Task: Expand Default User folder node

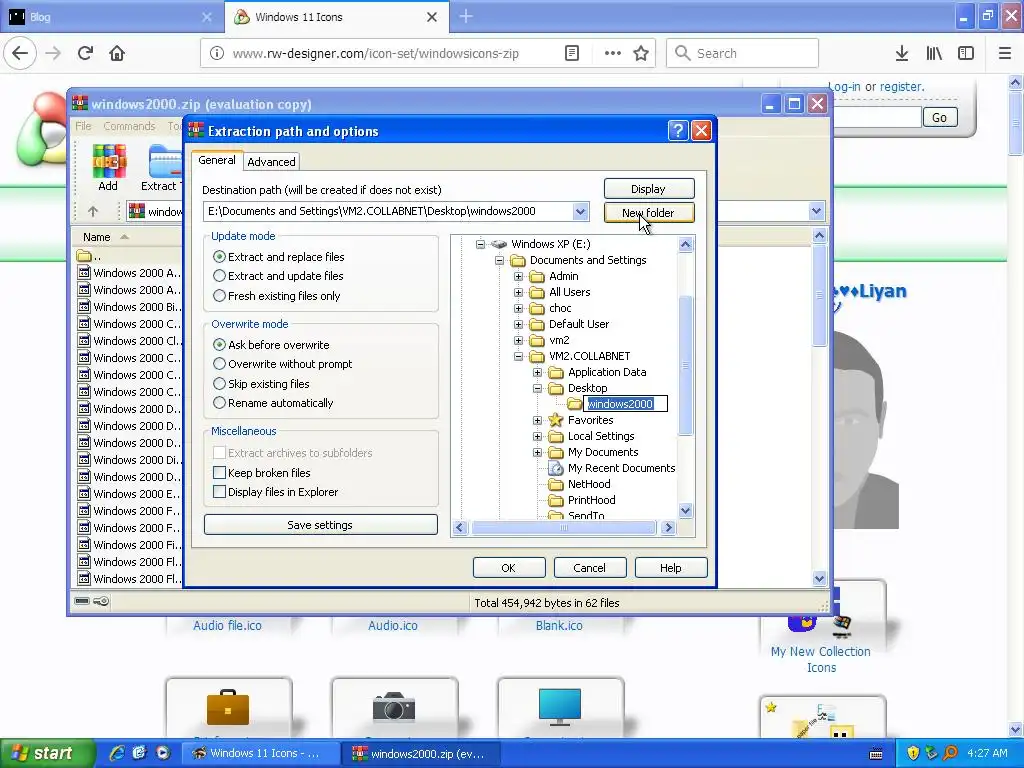Action: (x=519, y=324)
